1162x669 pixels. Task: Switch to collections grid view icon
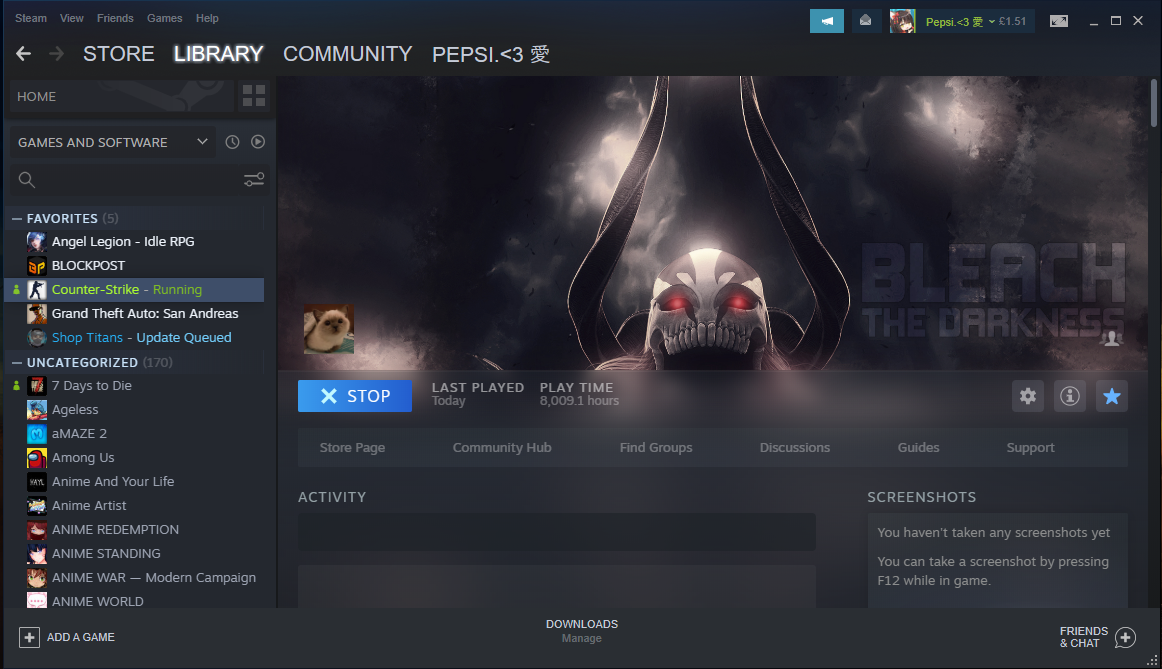[x=254, y=97]
